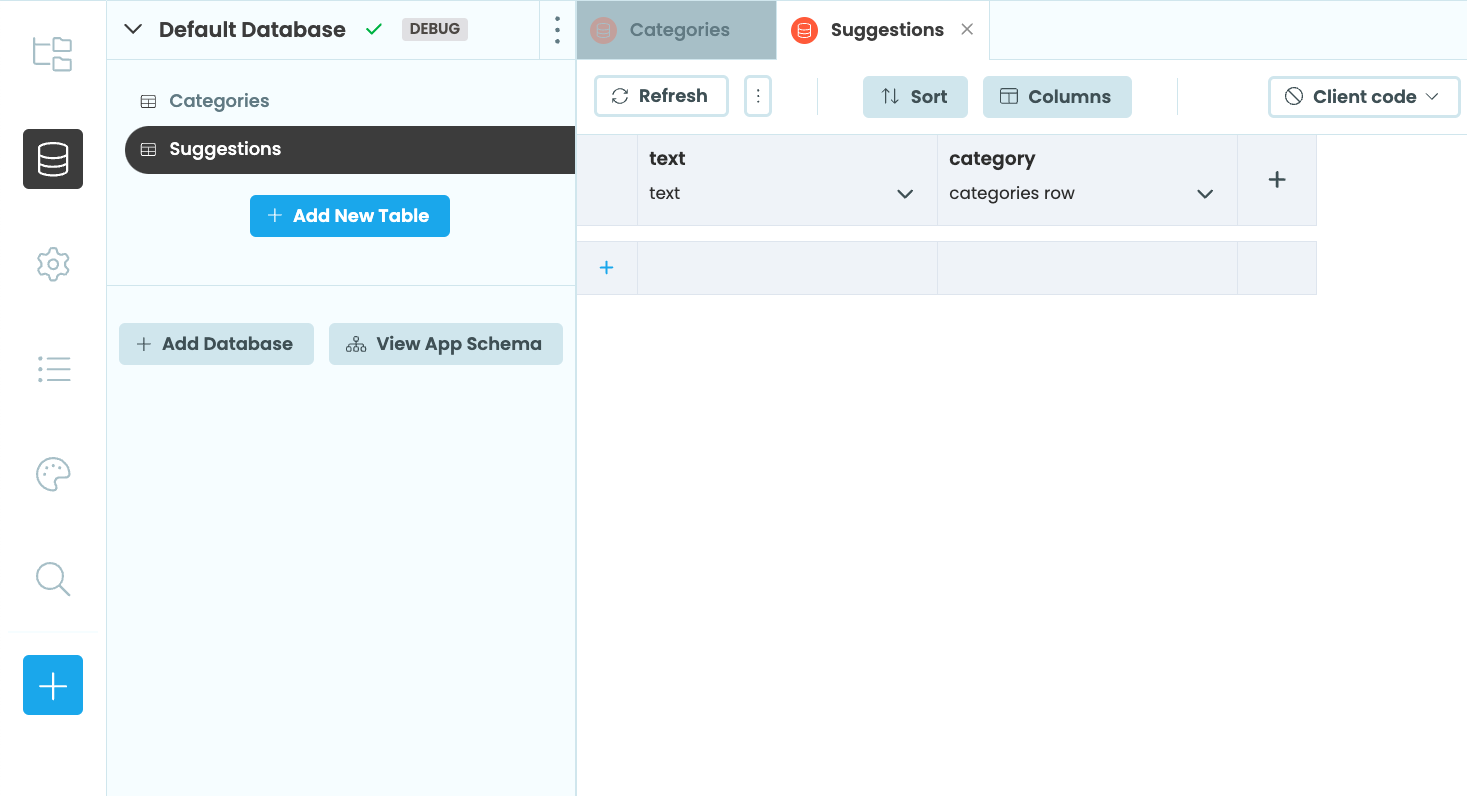Click the list panel icon in sidebar
The image size is (1467, 796).
[52, 369]
